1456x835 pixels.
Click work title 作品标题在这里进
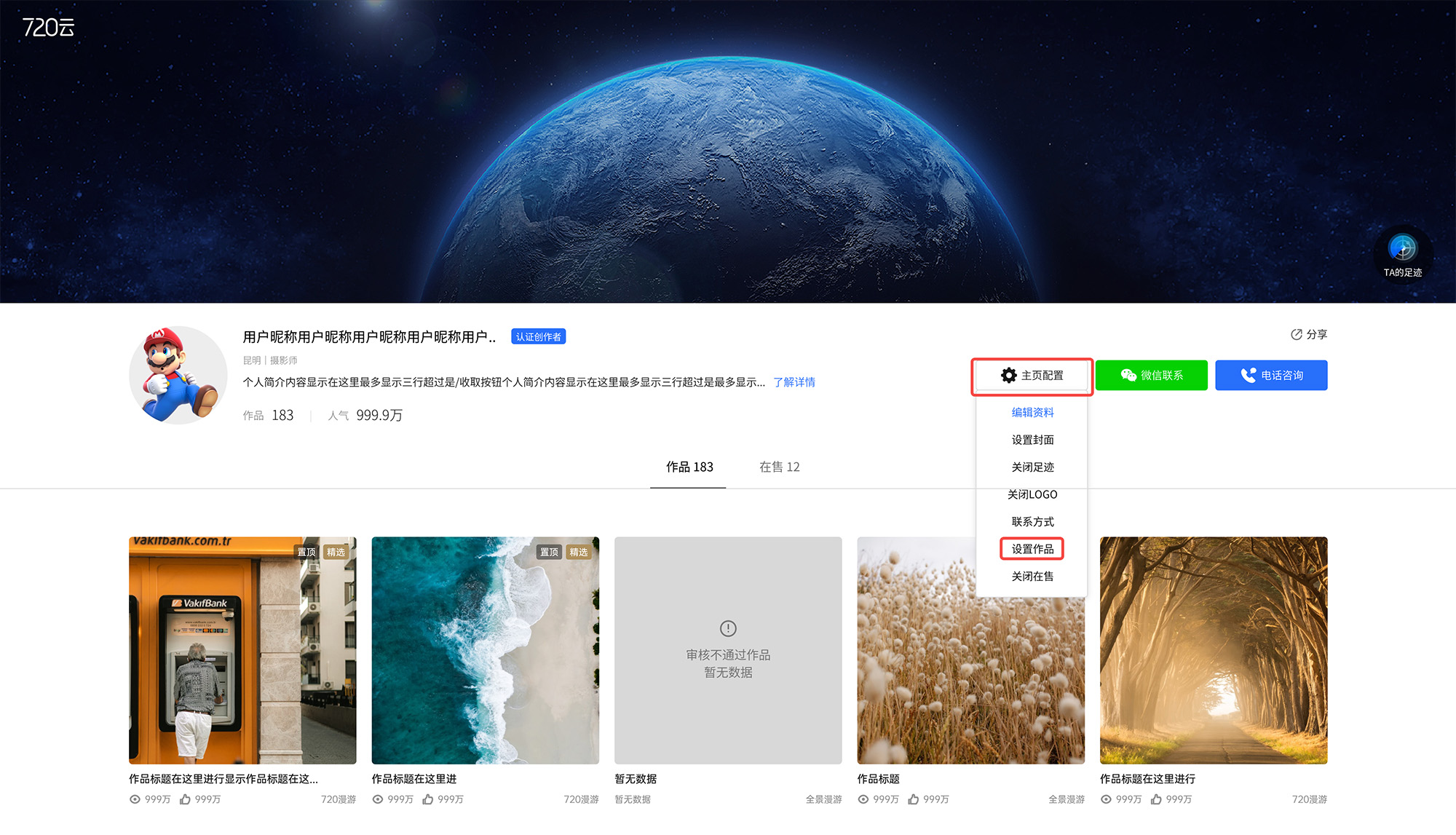point(414,779)
